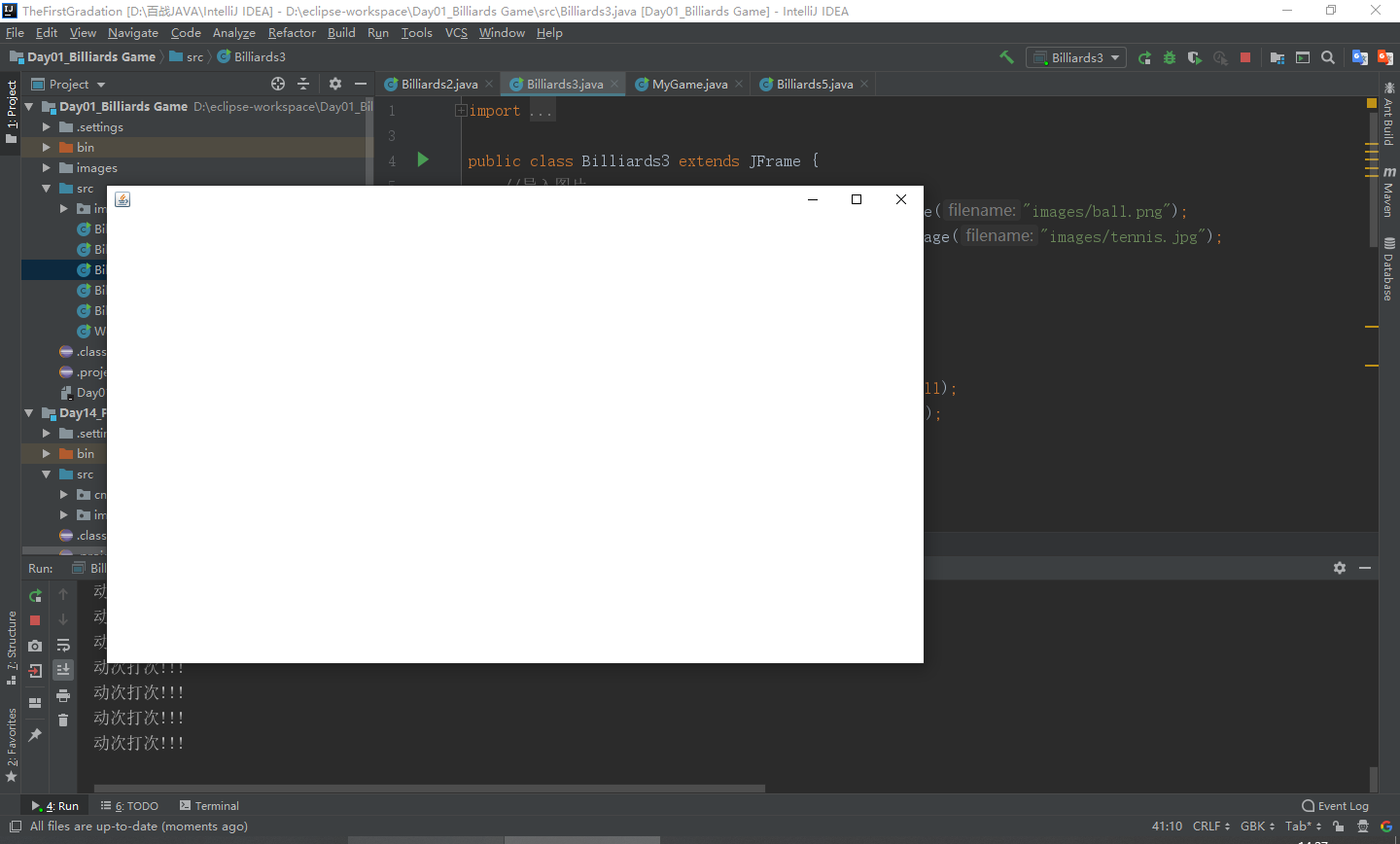Open the VCS menu
This screenshot has width=1400, height=844.
[x=456, y=33]
